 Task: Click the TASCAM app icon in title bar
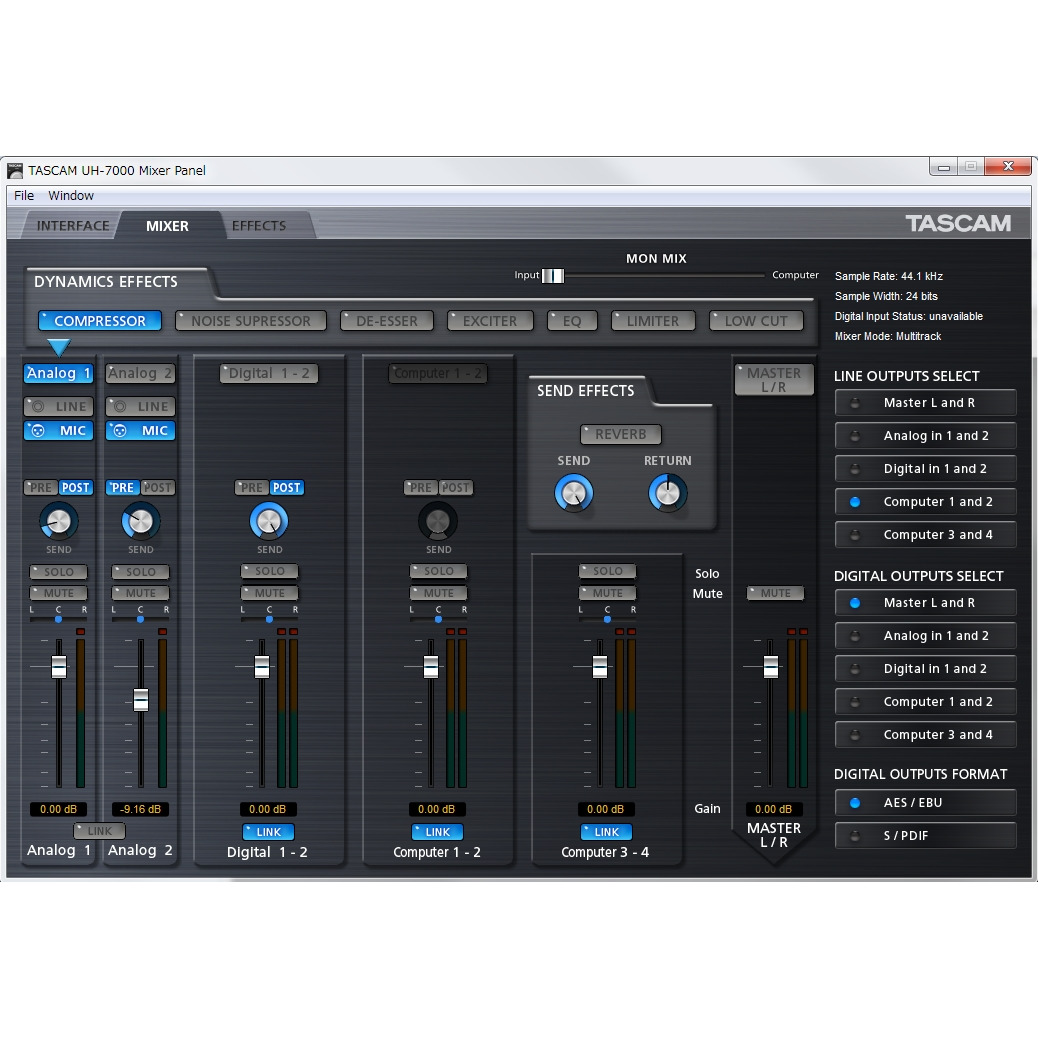click(15, 171)
